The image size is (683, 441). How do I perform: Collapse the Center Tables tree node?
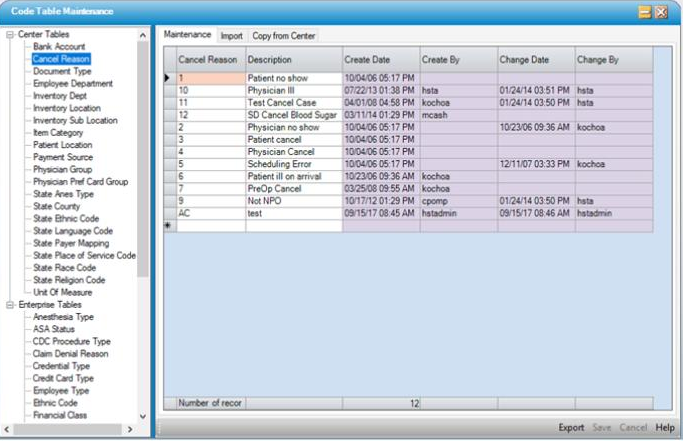point(9,35)
